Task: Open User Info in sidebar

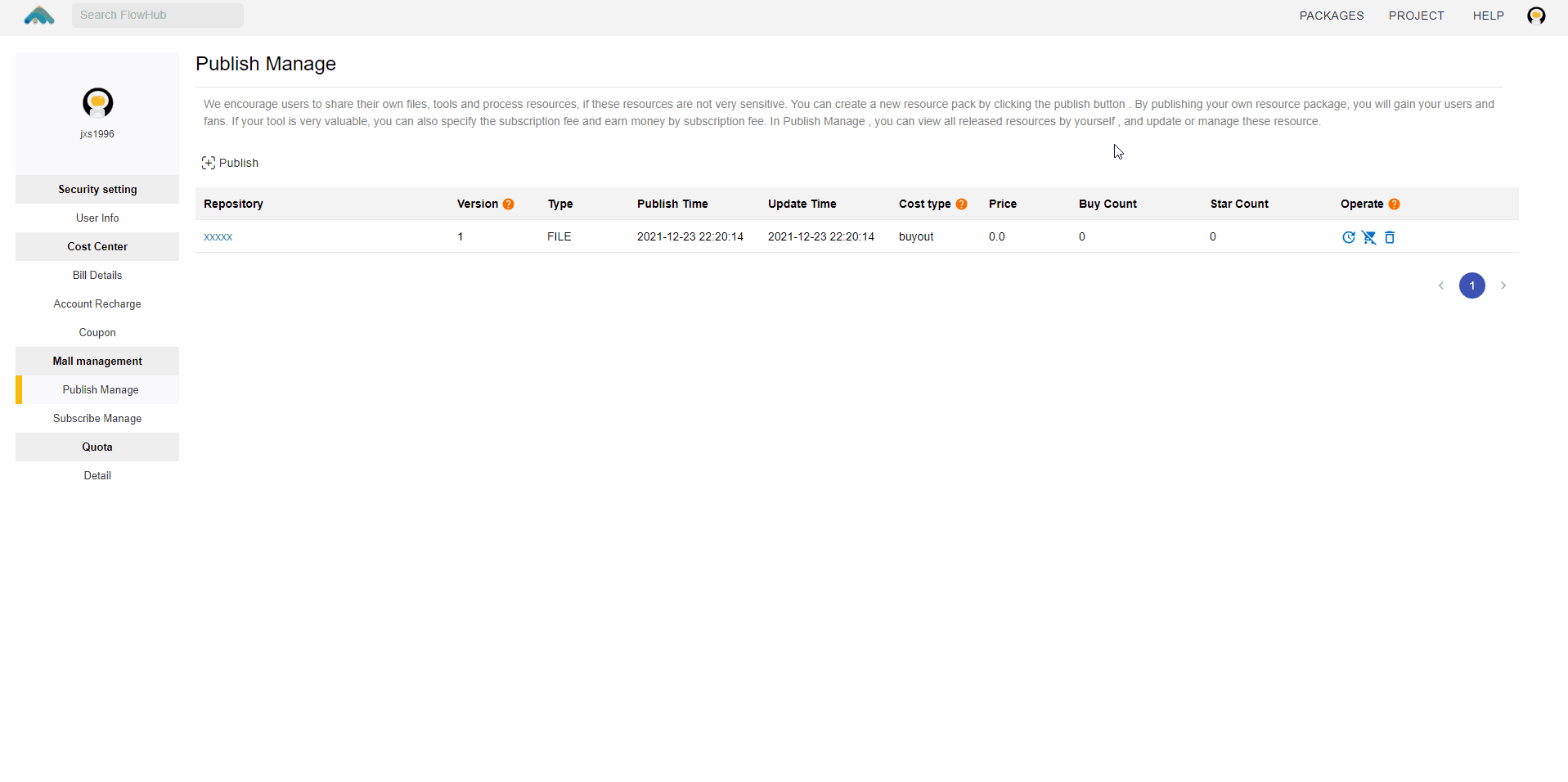Action: pos(97,218)
